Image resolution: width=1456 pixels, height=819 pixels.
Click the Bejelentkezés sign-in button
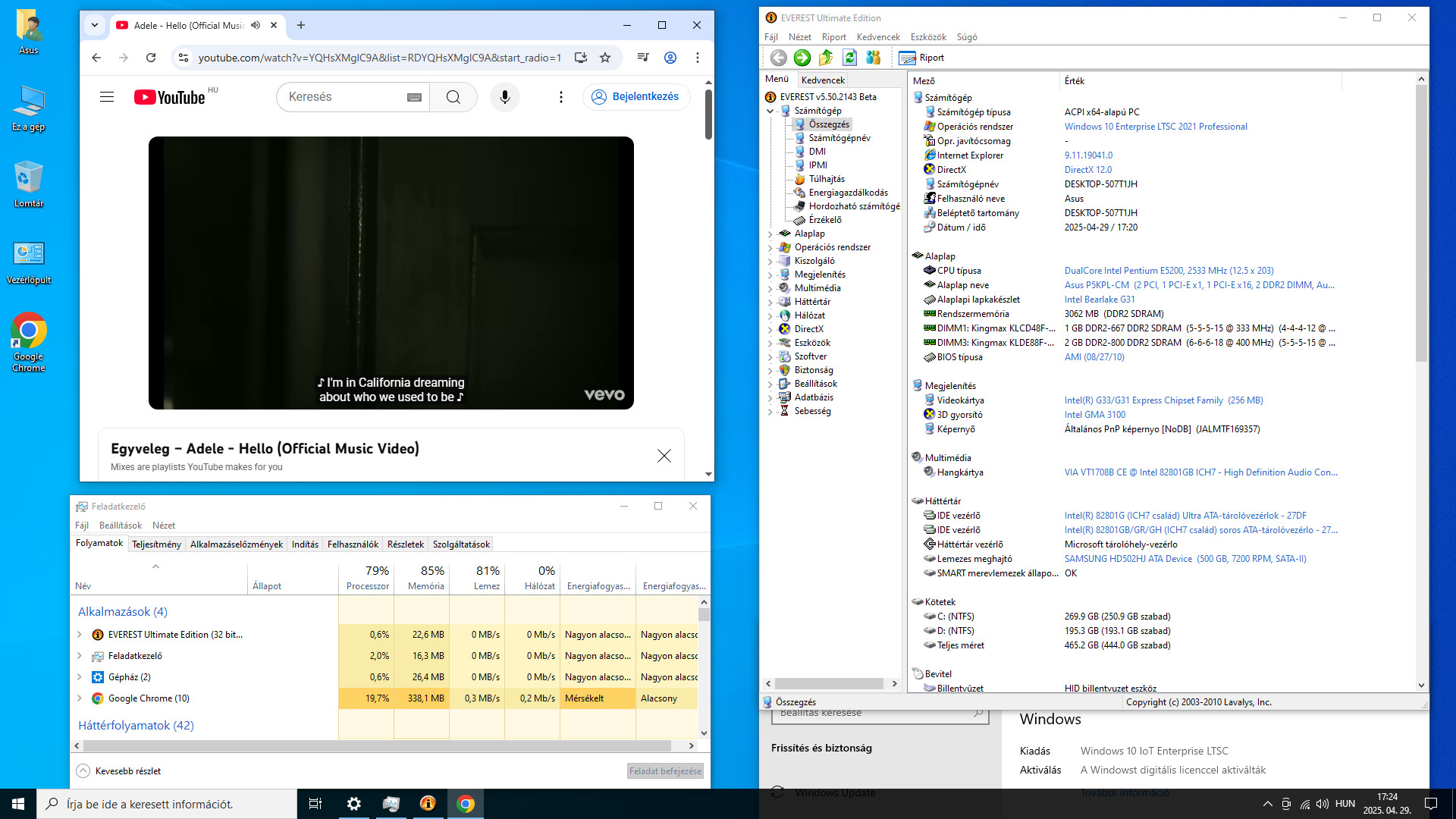pos(635,97)
